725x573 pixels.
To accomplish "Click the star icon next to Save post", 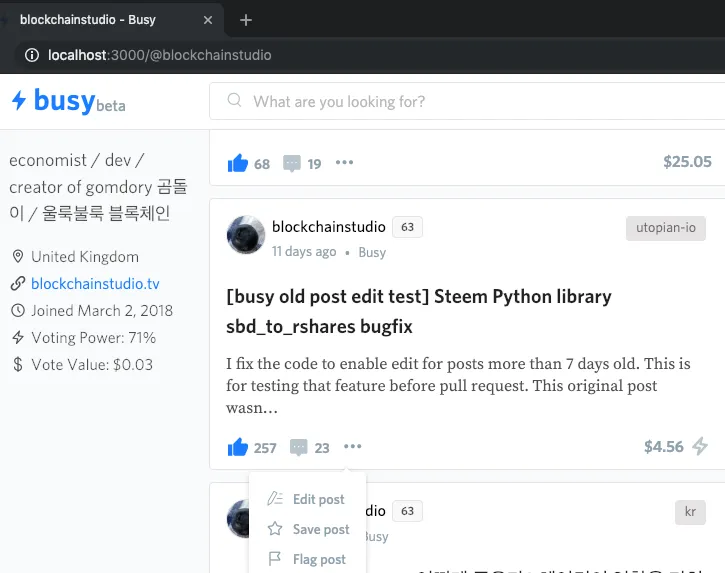I will [275, 529].
